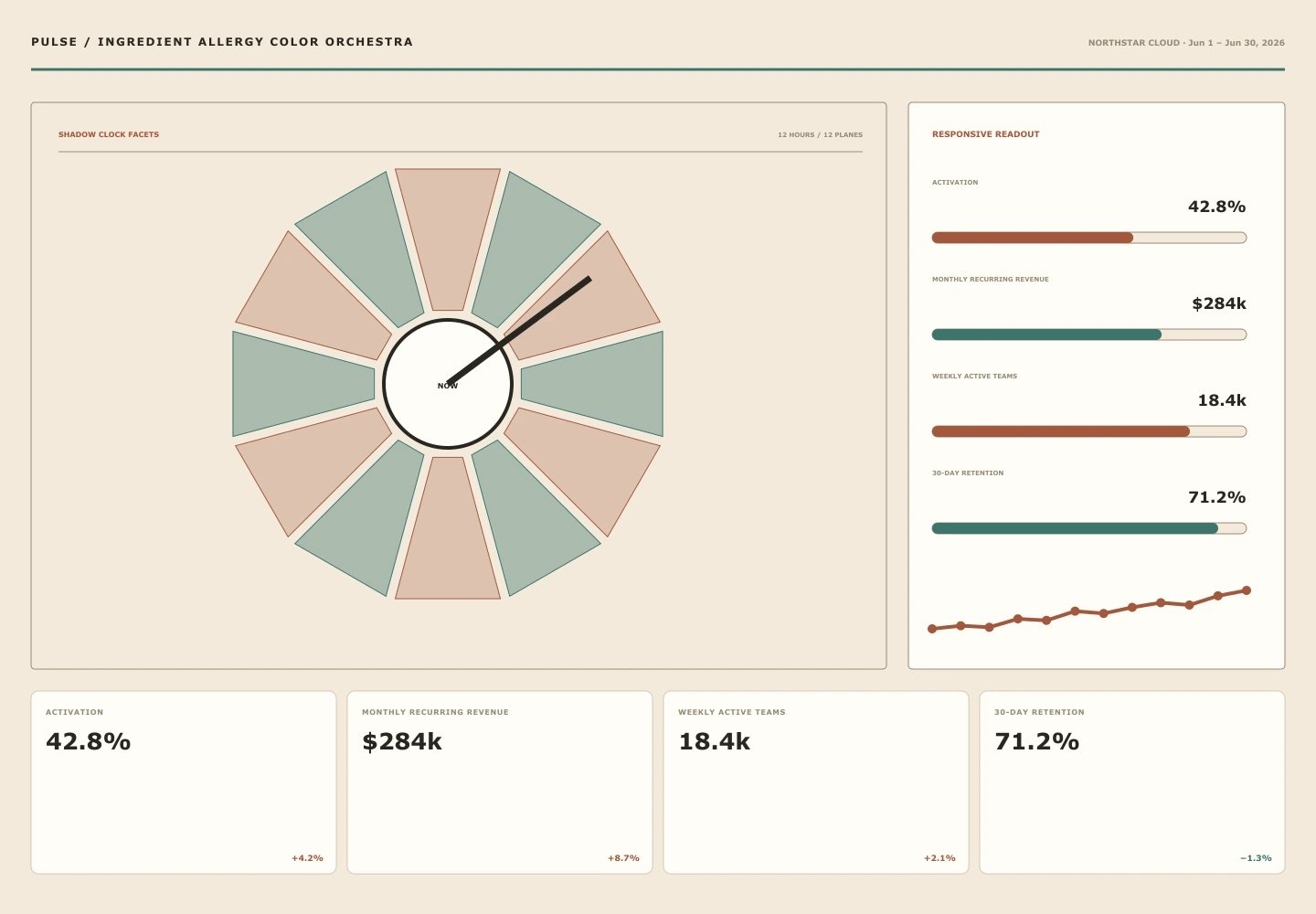Click the first point on the sparkline
The height and width of the screenshot is (914, 1316).
[x=932, y=629]
